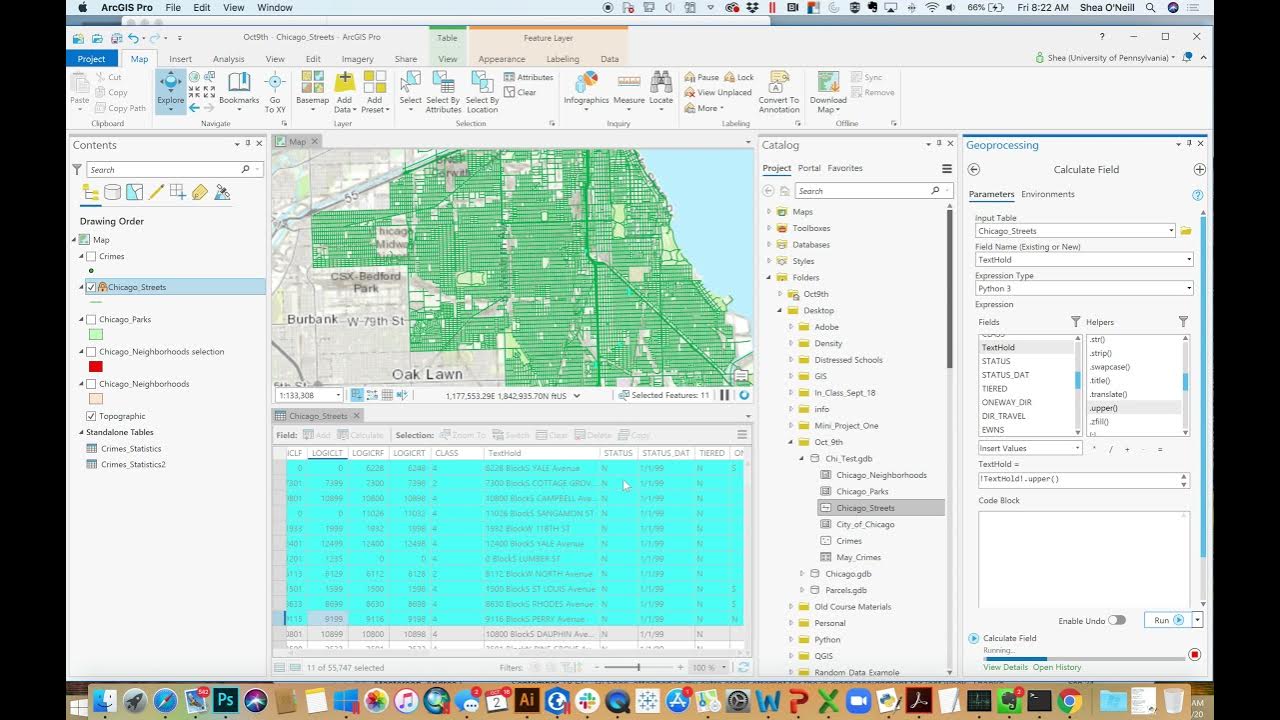
Task: Toggle the Enable Undo switch
Action: (1117, 620)
